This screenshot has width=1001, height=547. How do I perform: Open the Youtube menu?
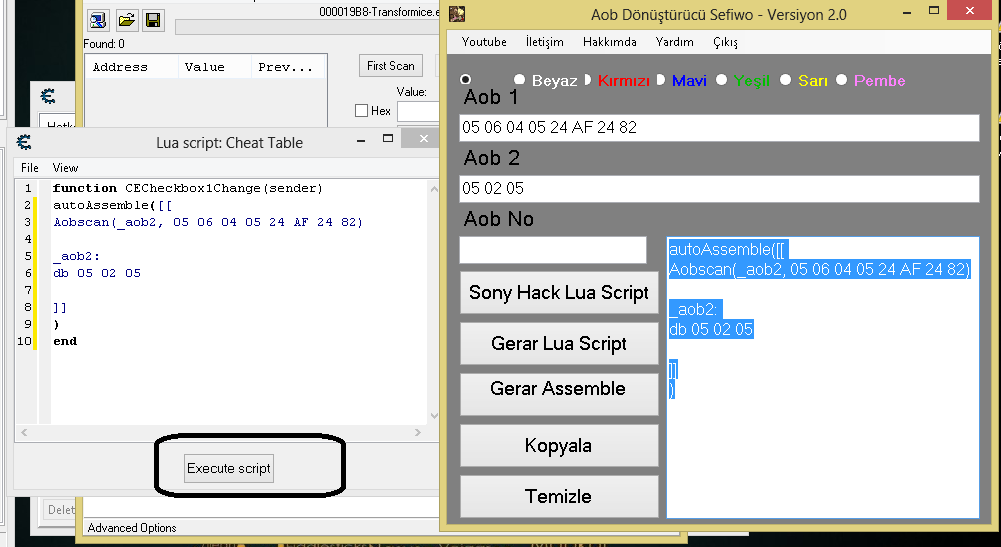[x=485, y=42]
